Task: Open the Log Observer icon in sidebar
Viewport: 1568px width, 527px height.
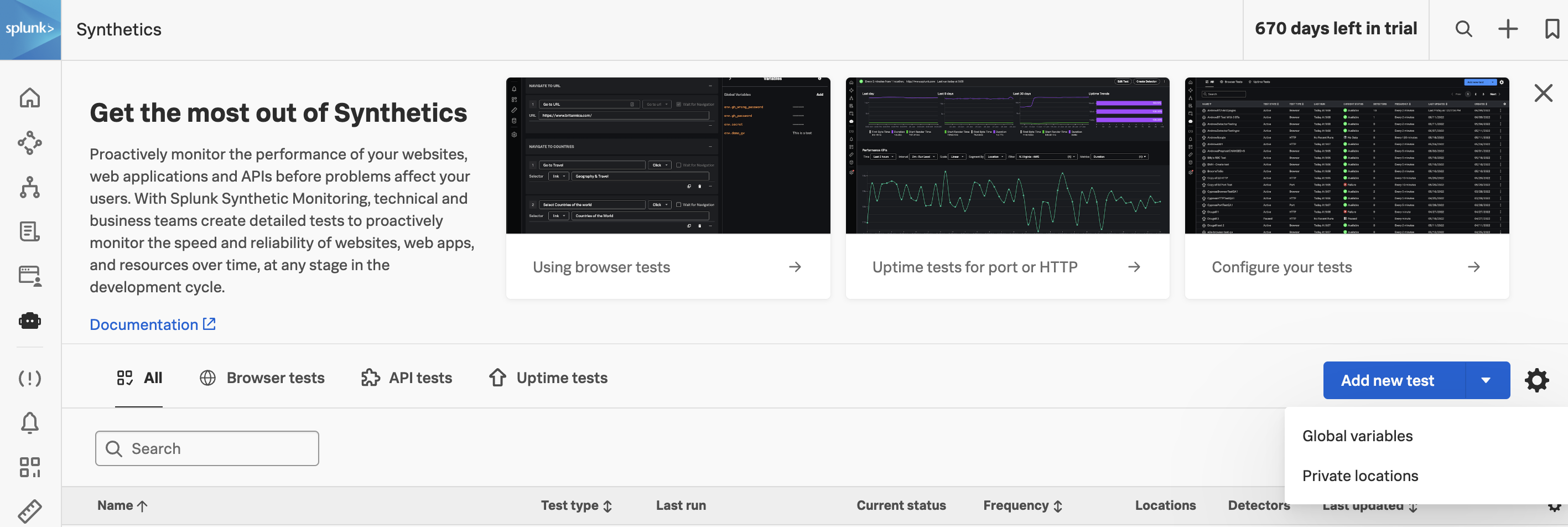Action: pos(30,231)
